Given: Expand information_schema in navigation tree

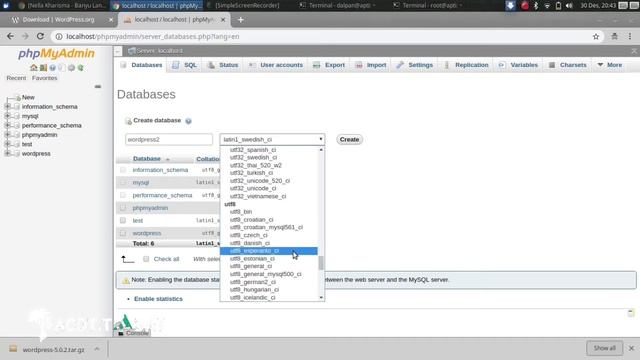Looking at the screenshot, I should coord(7,107).
